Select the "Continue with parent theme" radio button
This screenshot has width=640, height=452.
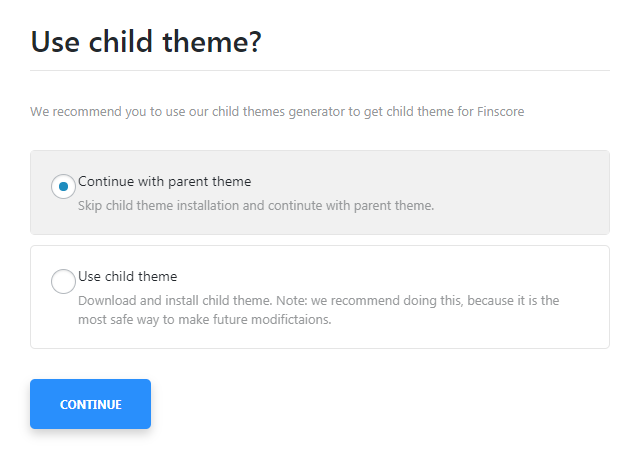(63, 187)
